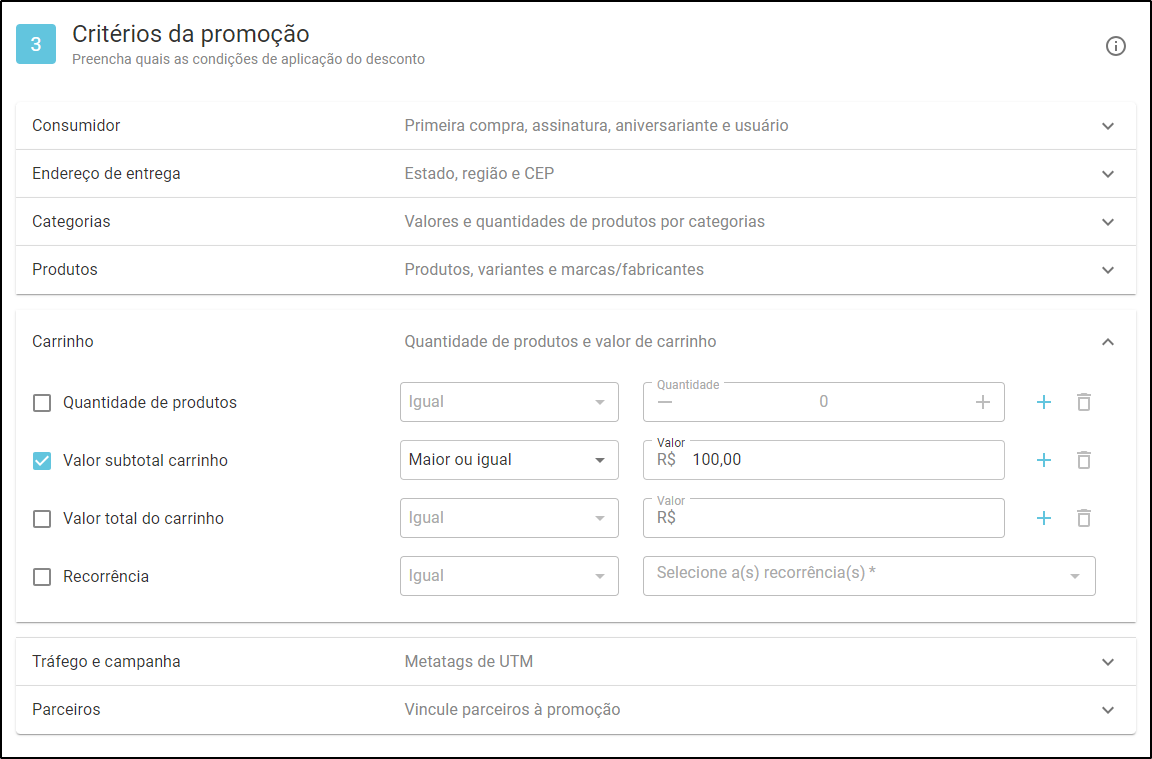This screenshot has height=759, width=1152.
Task: Delete the Valor total do carrinho condition
Action: click(x=1084, y=518)
